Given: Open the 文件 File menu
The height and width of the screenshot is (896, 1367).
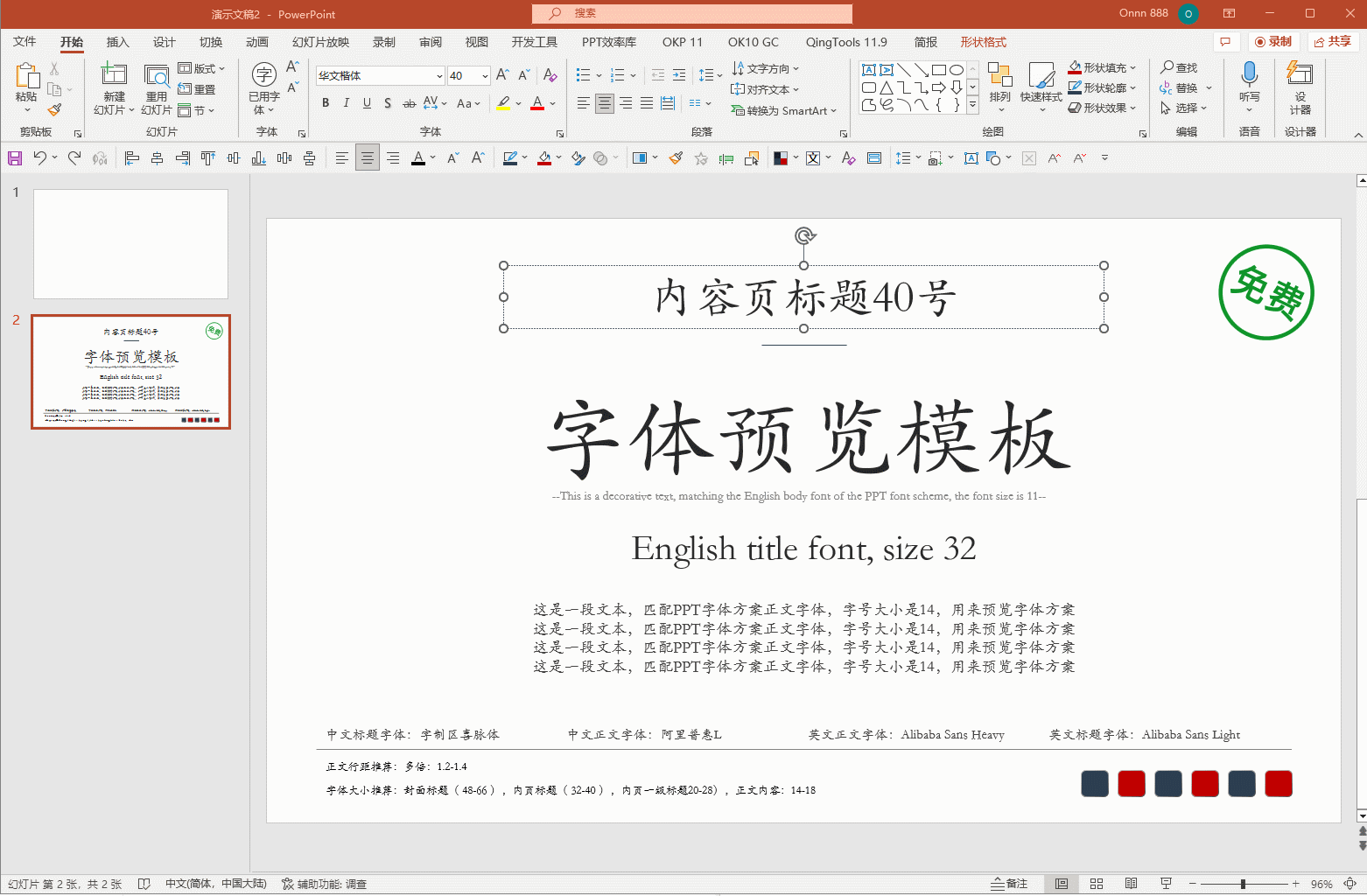Looking at the screenshot, I should point(25,42).
